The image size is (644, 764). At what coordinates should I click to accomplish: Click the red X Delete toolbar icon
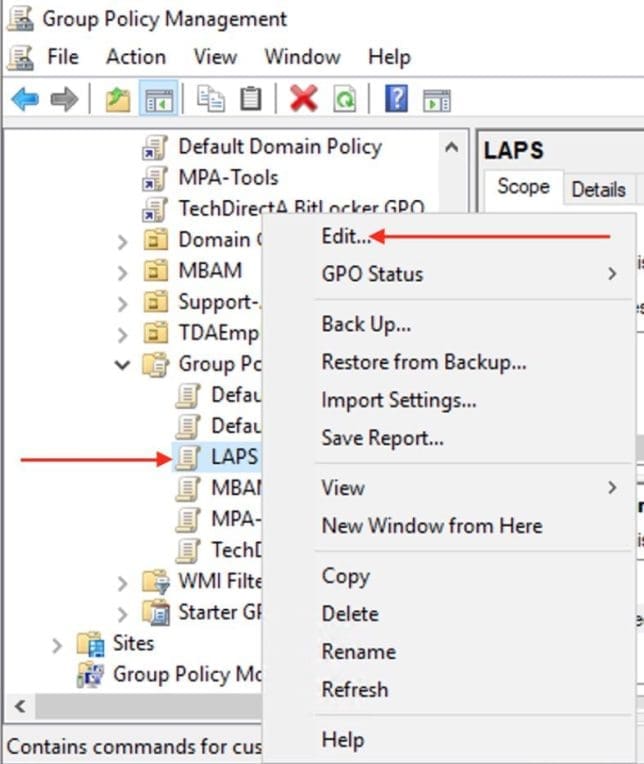(303, 99)
